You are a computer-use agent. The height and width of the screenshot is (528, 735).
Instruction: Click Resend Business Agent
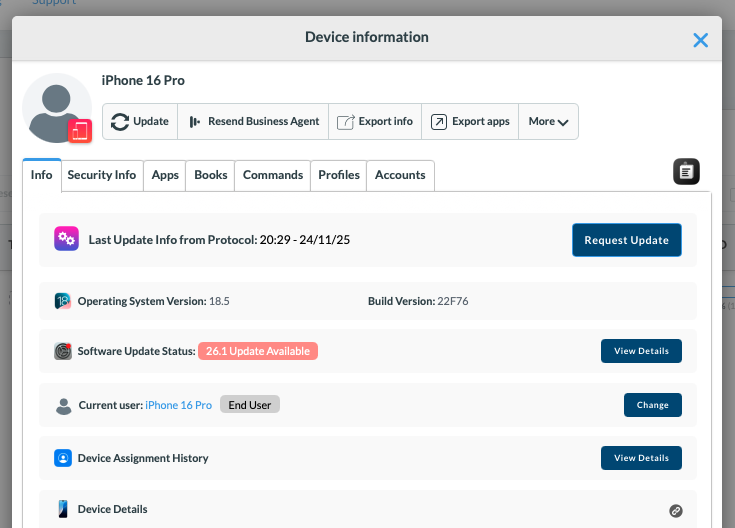(x=254, y=122)
